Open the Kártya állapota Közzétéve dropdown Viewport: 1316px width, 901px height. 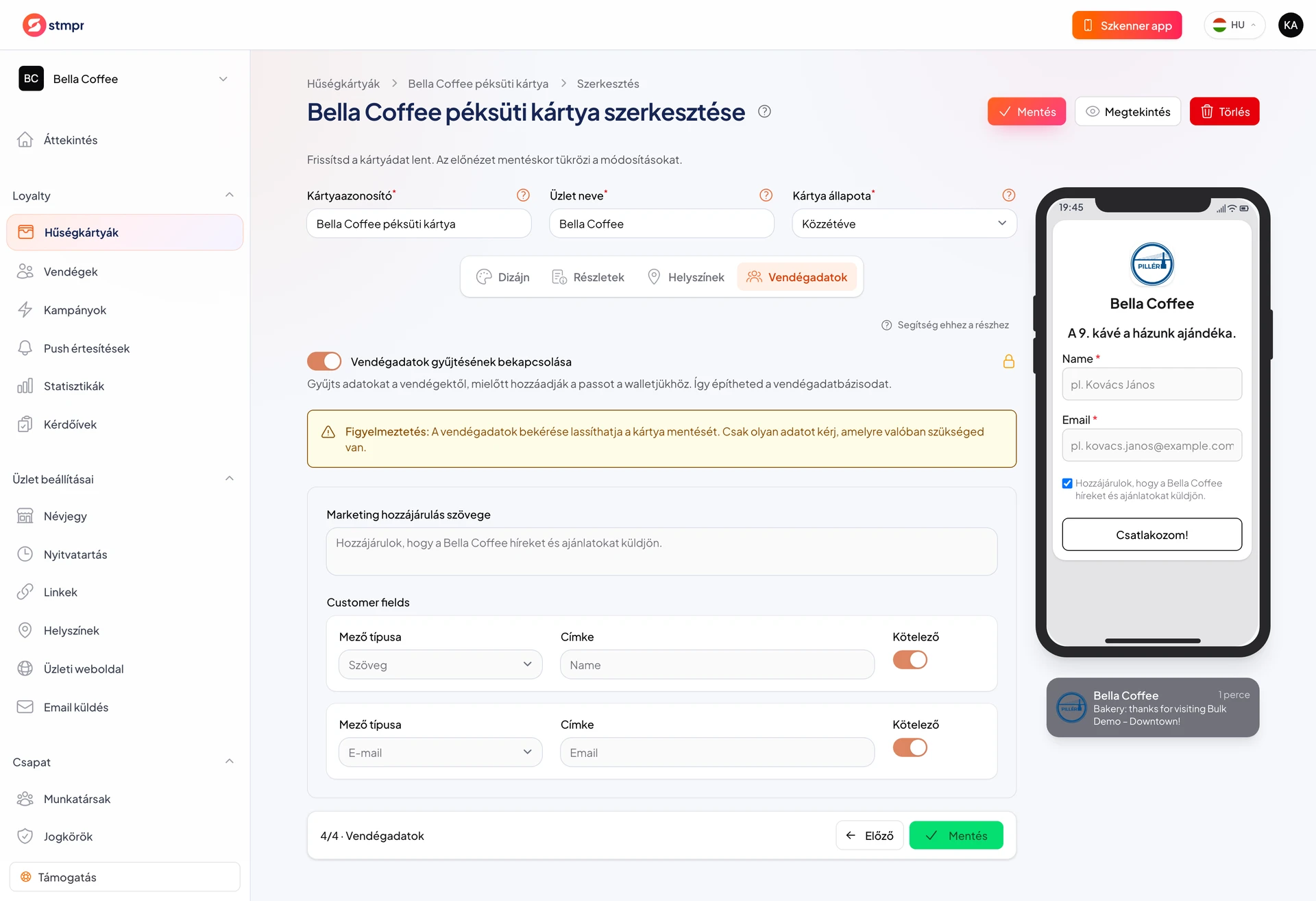[904, 224]
